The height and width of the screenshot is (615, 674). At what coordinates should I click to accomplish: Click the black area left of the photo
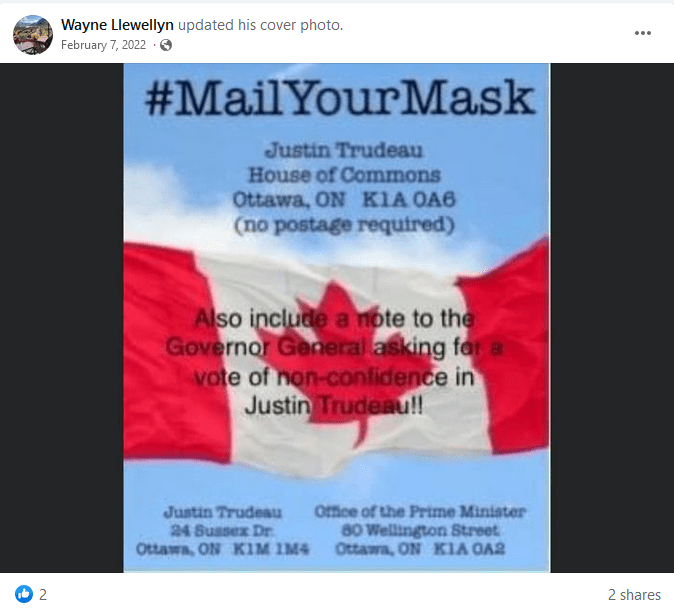point(62,318)
